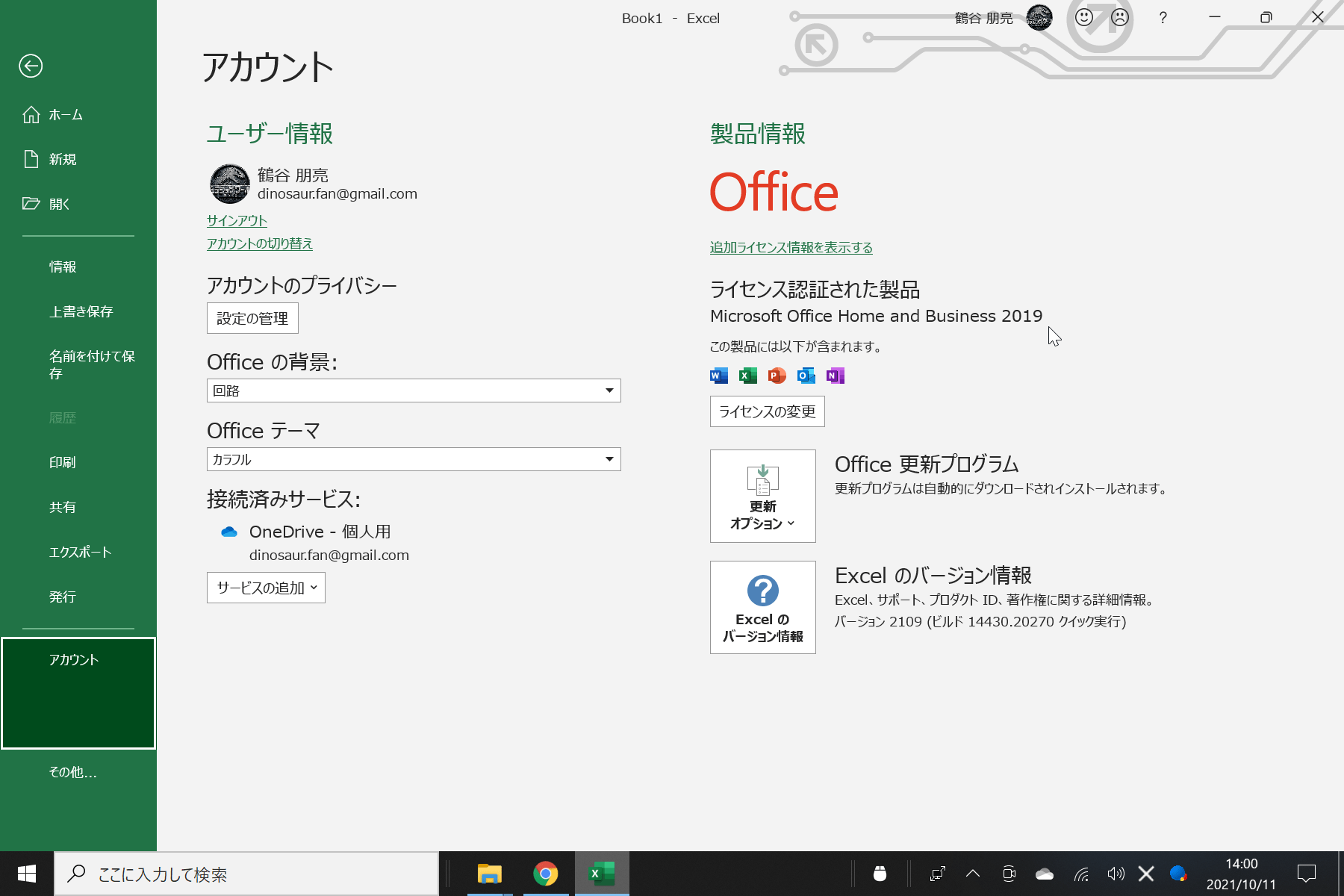Open the ホーム (Home) page

(x=78, y=115)
